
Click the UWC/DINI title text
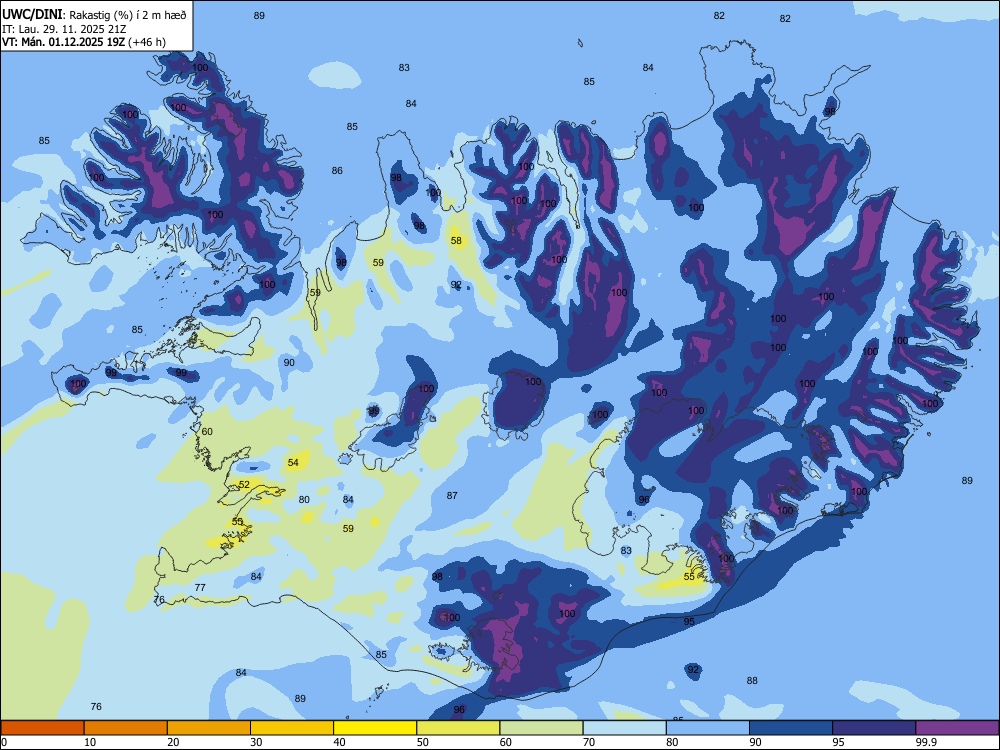click(33, 14)
